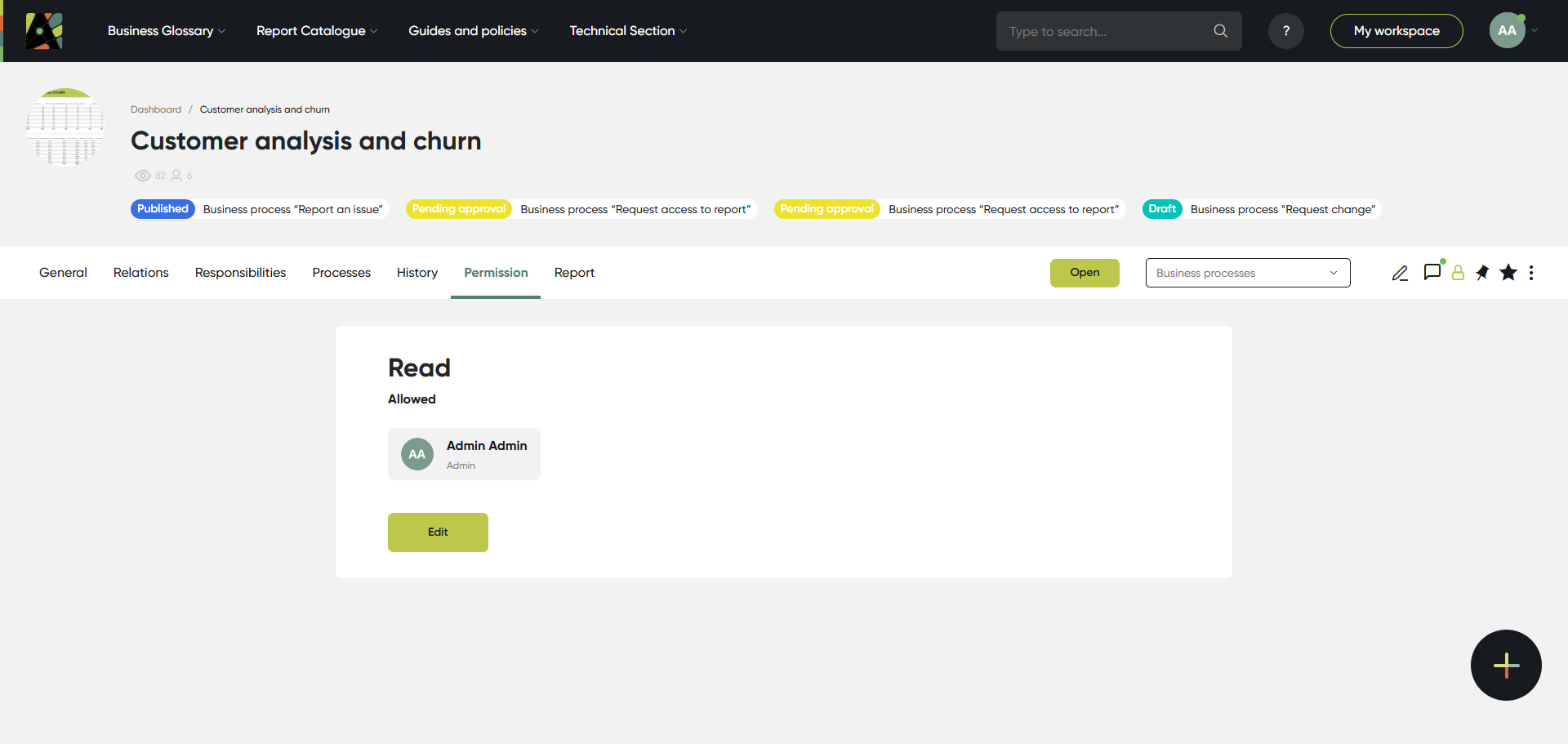Toggle the favorite star icon
Image resolution: width=1568 pixels, height=744 pixels.
pos(1508,273)
